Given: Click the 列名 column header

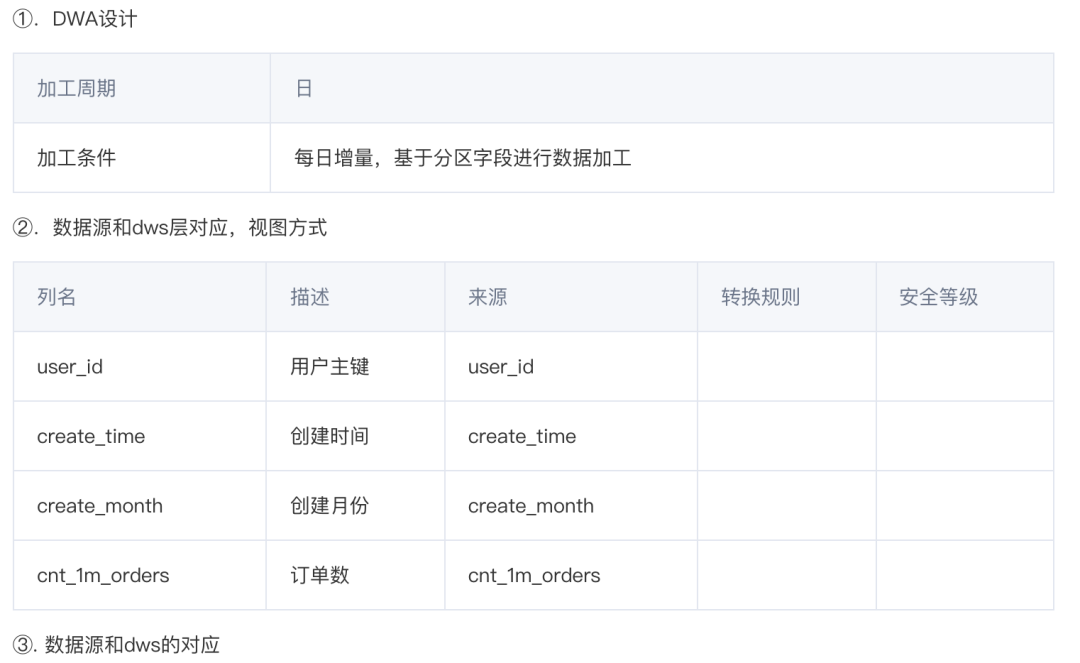Looking at the screenshot, I should point(56,297).
